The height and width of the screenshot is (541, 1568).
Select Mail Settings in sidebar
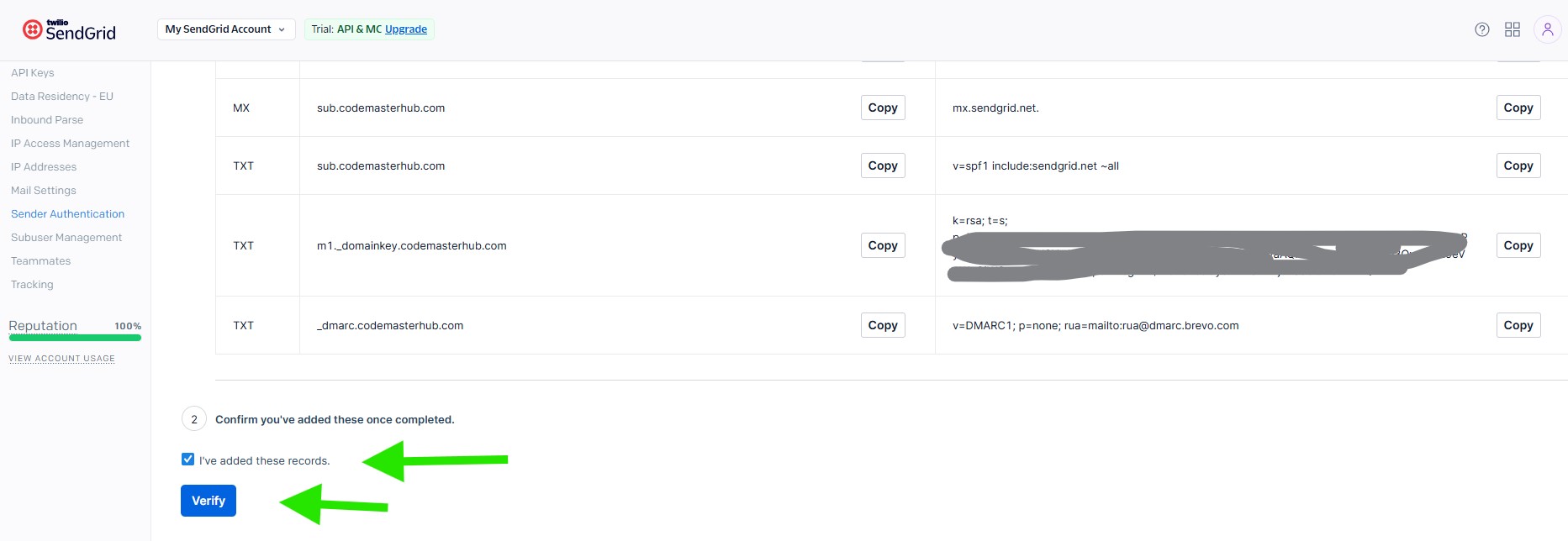tap(44, 191)
